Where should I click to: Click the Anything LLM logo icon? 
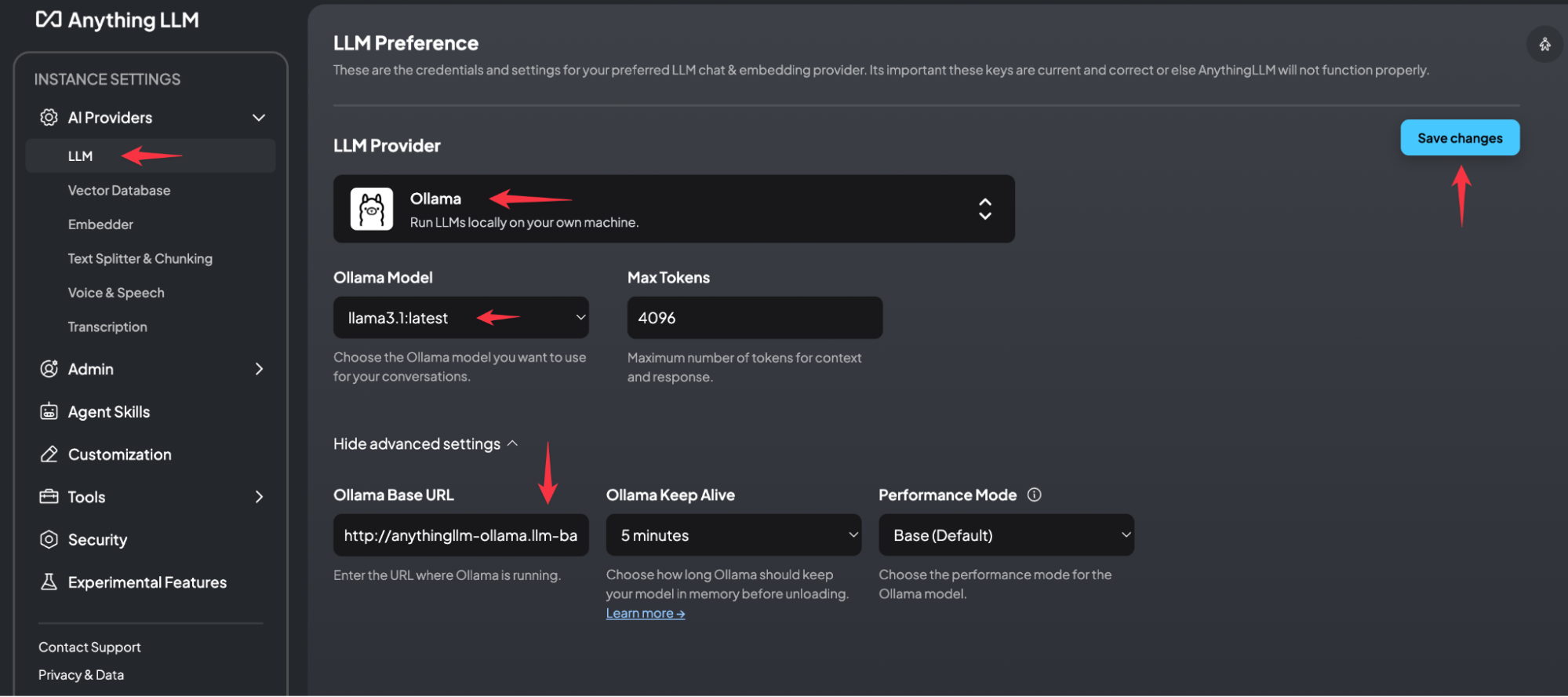[x=49, y=20]
